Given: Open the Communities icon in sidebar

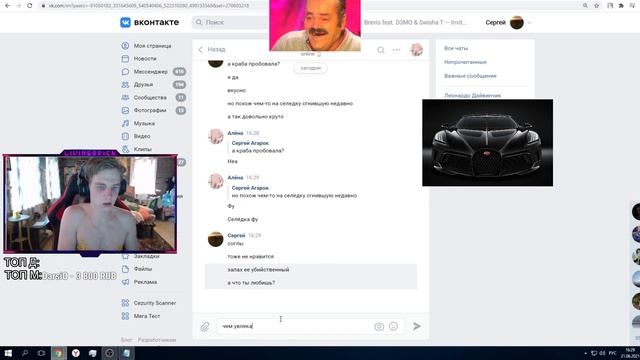Looking at the screenshot, I should pyautogui.click(x=125, y=98).
